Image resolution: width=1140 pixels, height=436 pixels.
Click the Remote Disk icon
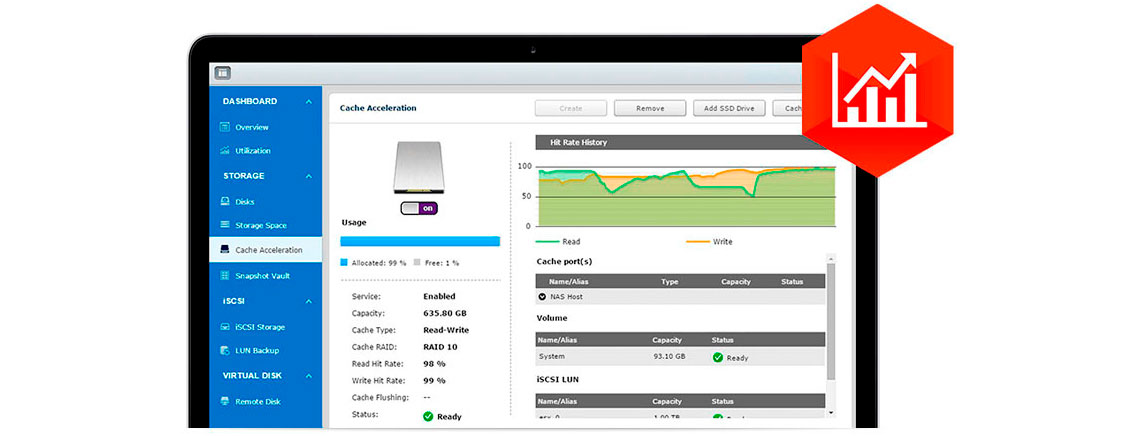tap(225, 402)
